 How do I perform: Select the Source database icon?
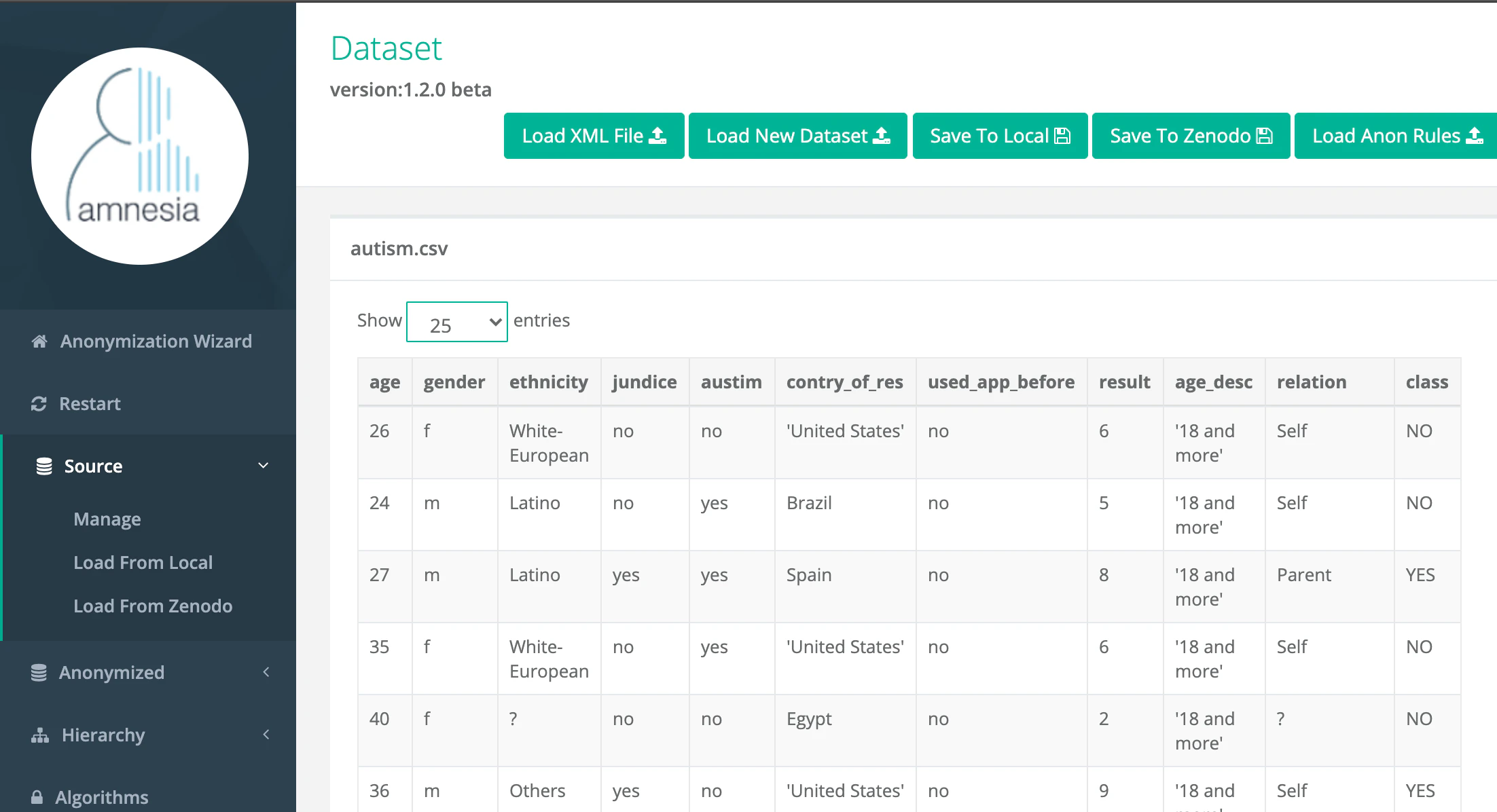[43, 466]
